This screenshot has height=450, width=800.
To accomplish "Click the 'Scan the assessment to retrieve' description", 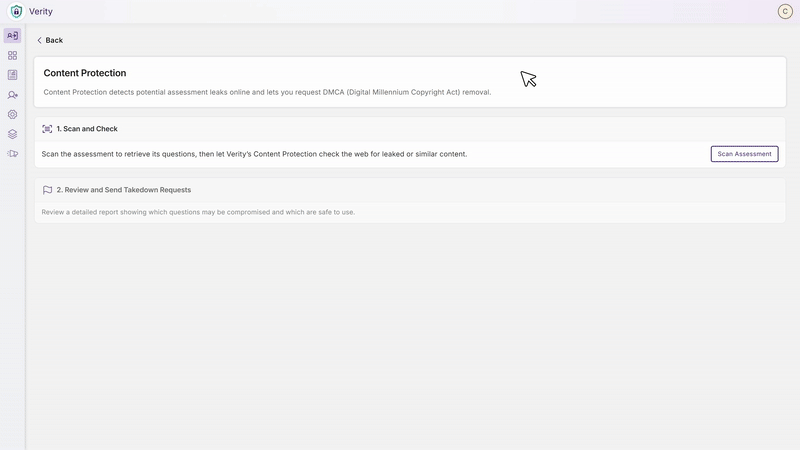I will coord(254,154).
